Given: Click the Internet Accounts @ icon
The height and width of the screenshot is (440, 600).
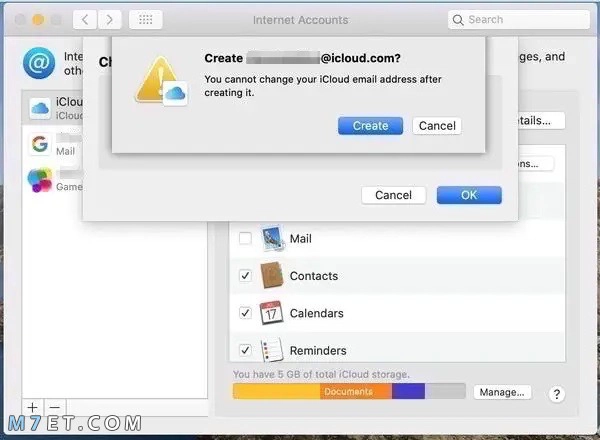Looking at the screenshot, I should [x=39, y=63].
